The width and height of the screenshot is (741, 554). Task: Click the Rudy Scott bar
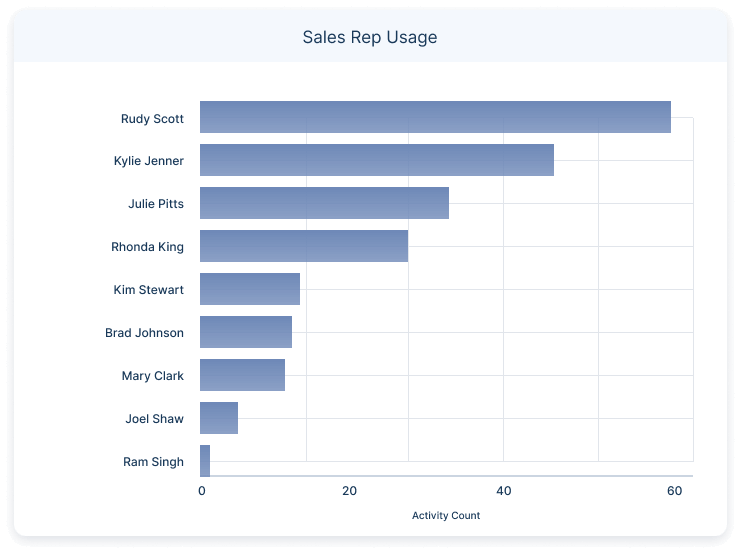(435, 117)
